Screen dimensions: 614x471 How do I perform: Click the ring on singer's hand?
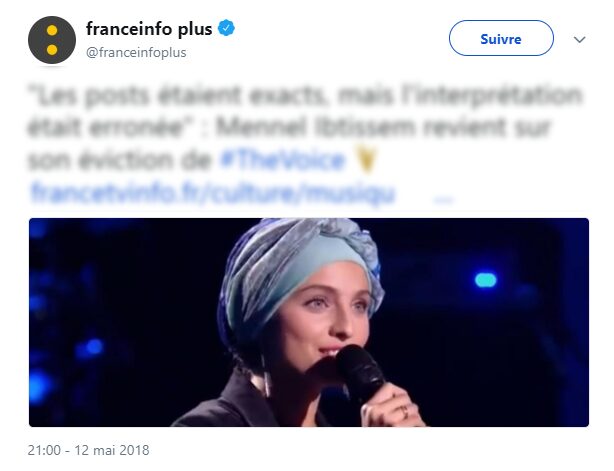click(x=405, y=411)
